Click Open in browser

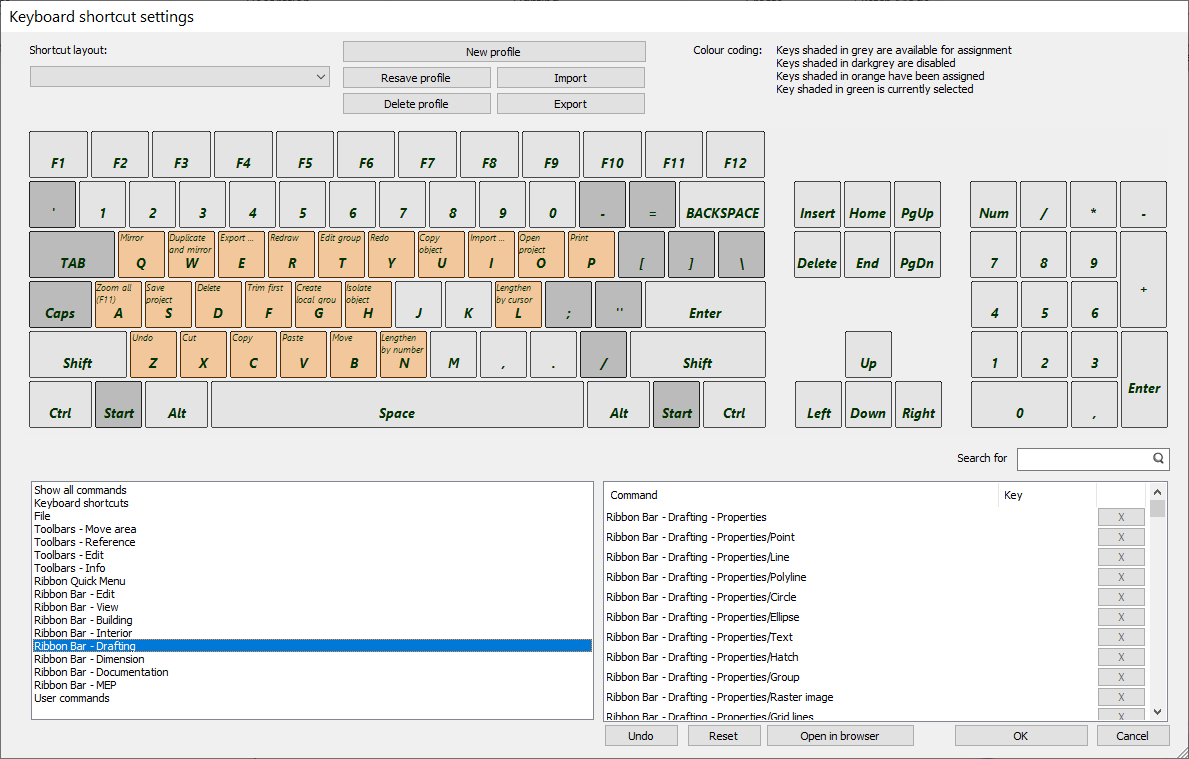click(840, 735)
